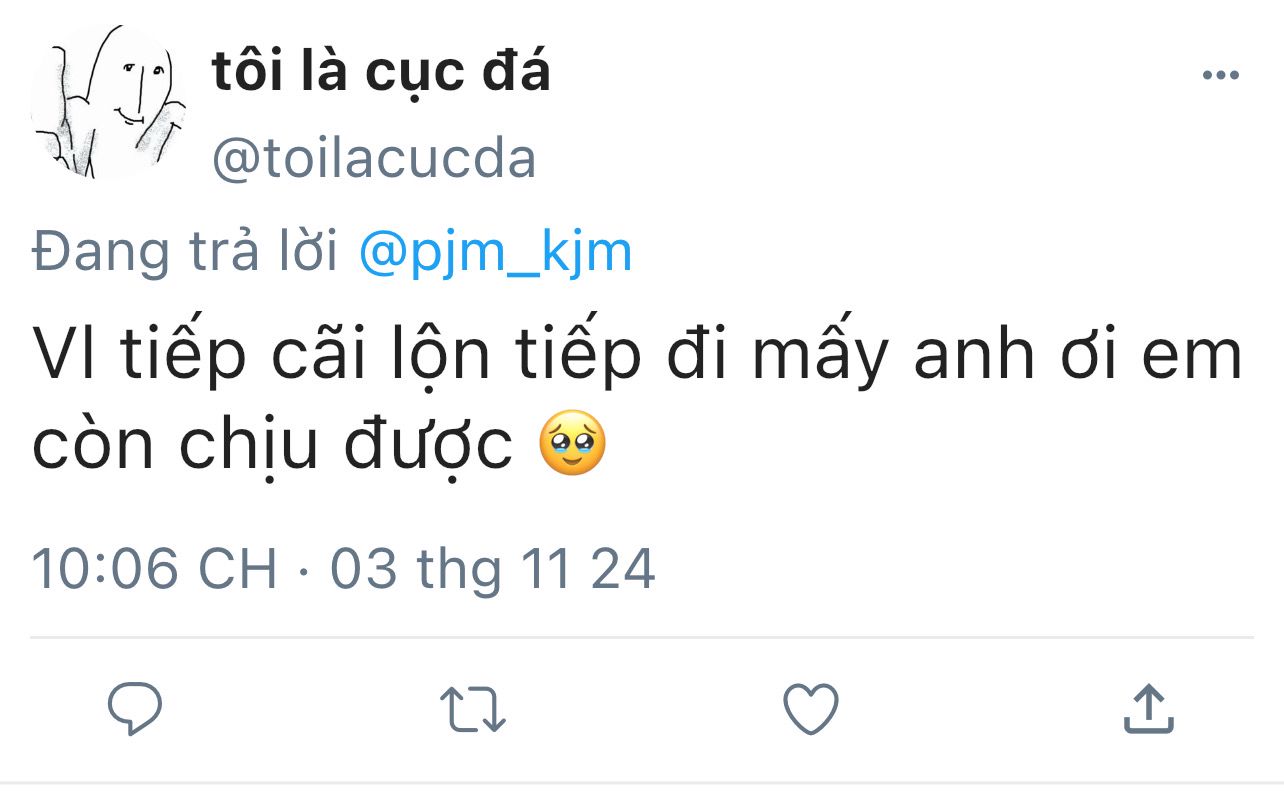Viewport: 1284px width, 801px height.
Task: Click the tweet date "03 thg 11 24"
Action: 493,569
